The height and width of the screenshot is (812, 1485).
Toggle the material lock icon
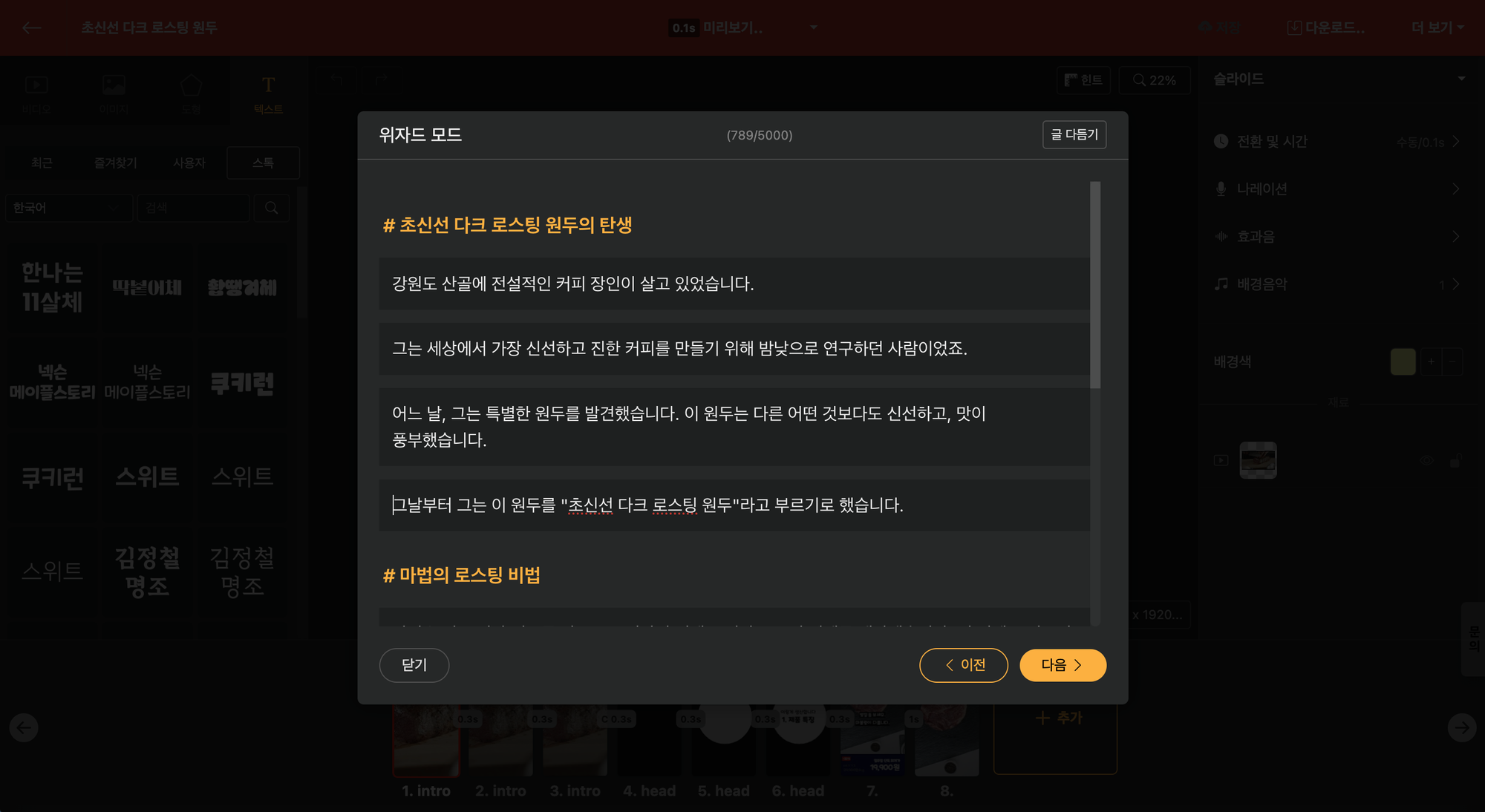pos(1455,460)
